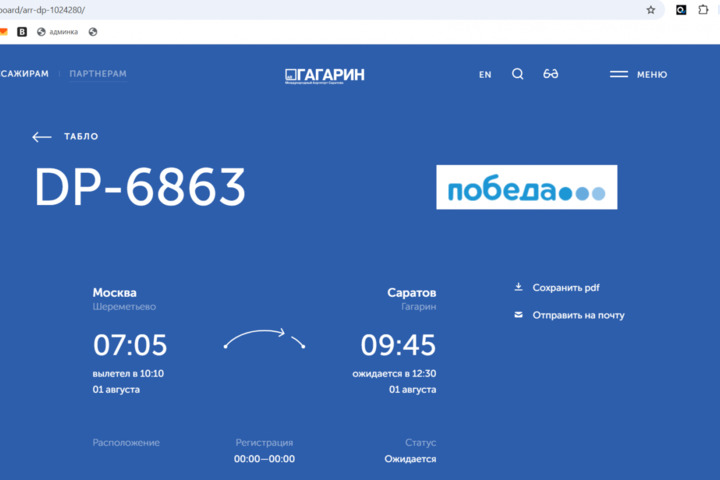Switch to the Партнерам section
720x480 pixels.
(98, 73)
